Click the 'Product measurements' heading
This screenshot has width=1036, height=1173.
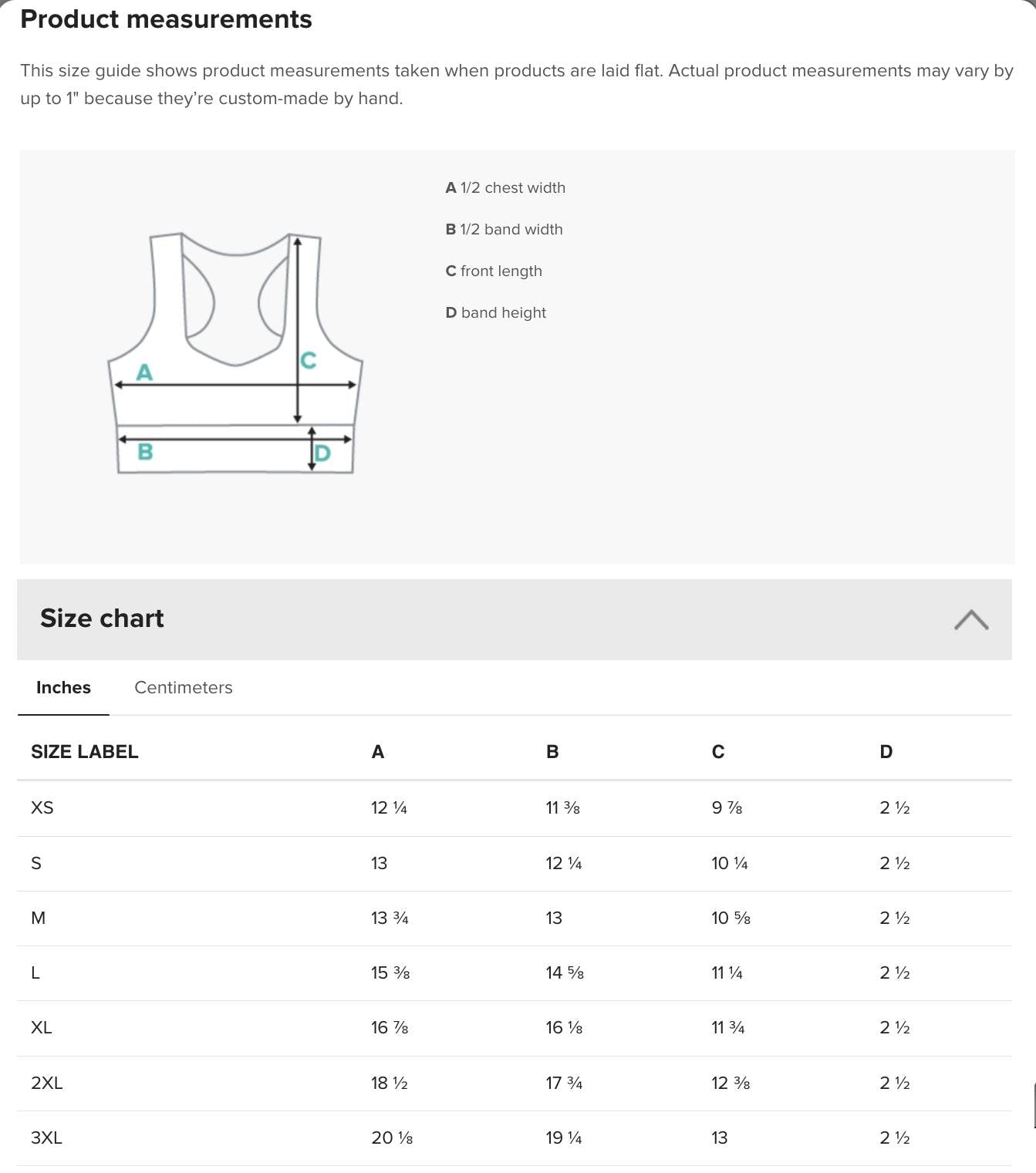click(x=167, y=19)
